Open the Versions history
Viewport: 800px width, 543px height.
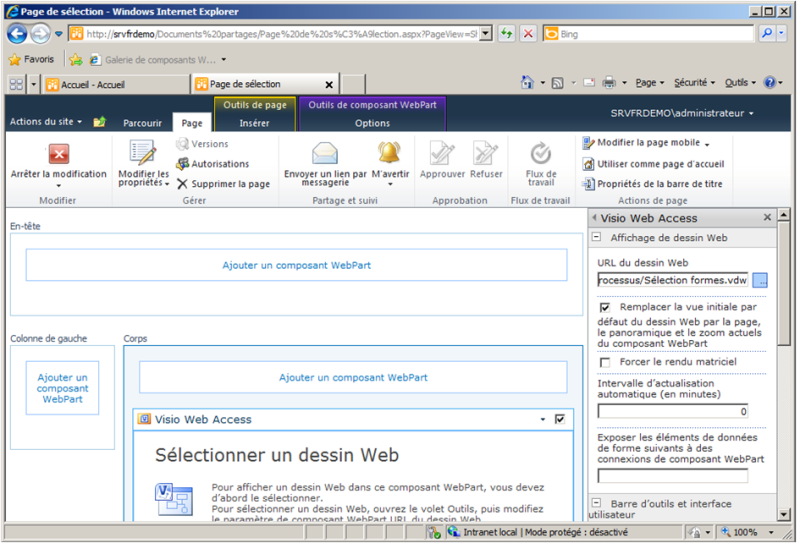(x=202, y=144)
